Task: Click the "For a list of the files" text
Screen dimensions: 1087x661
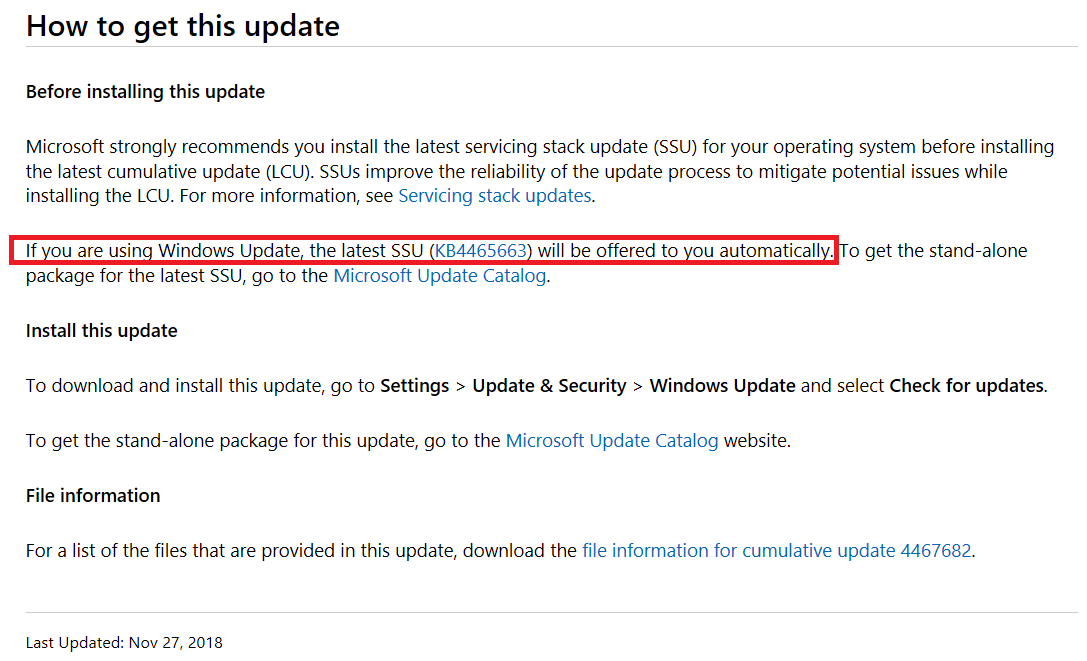Action: (120, 550)
